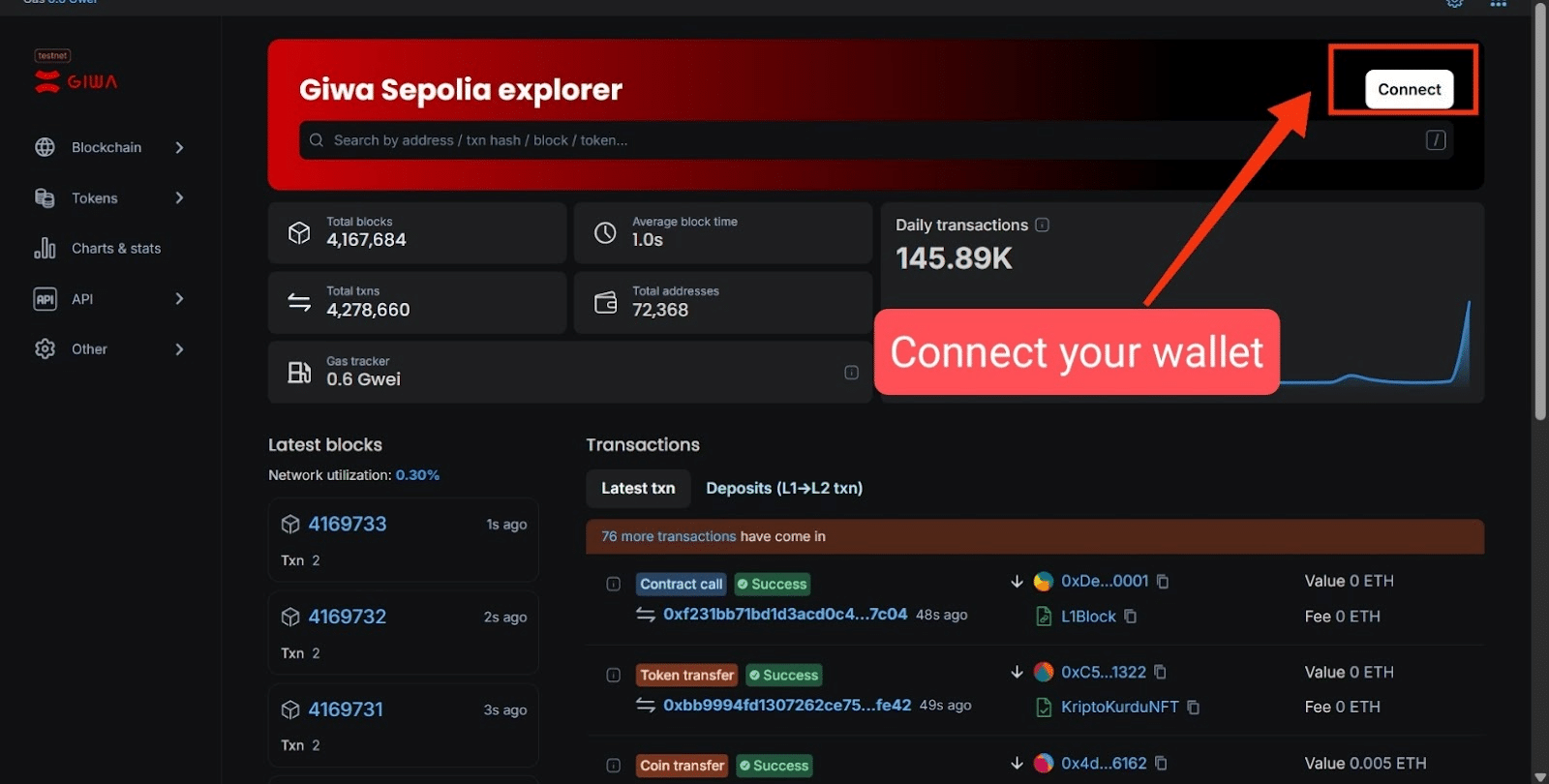Click the 72,368 total addresses value
The image size is (1549, 784).
tap(660, 310)
